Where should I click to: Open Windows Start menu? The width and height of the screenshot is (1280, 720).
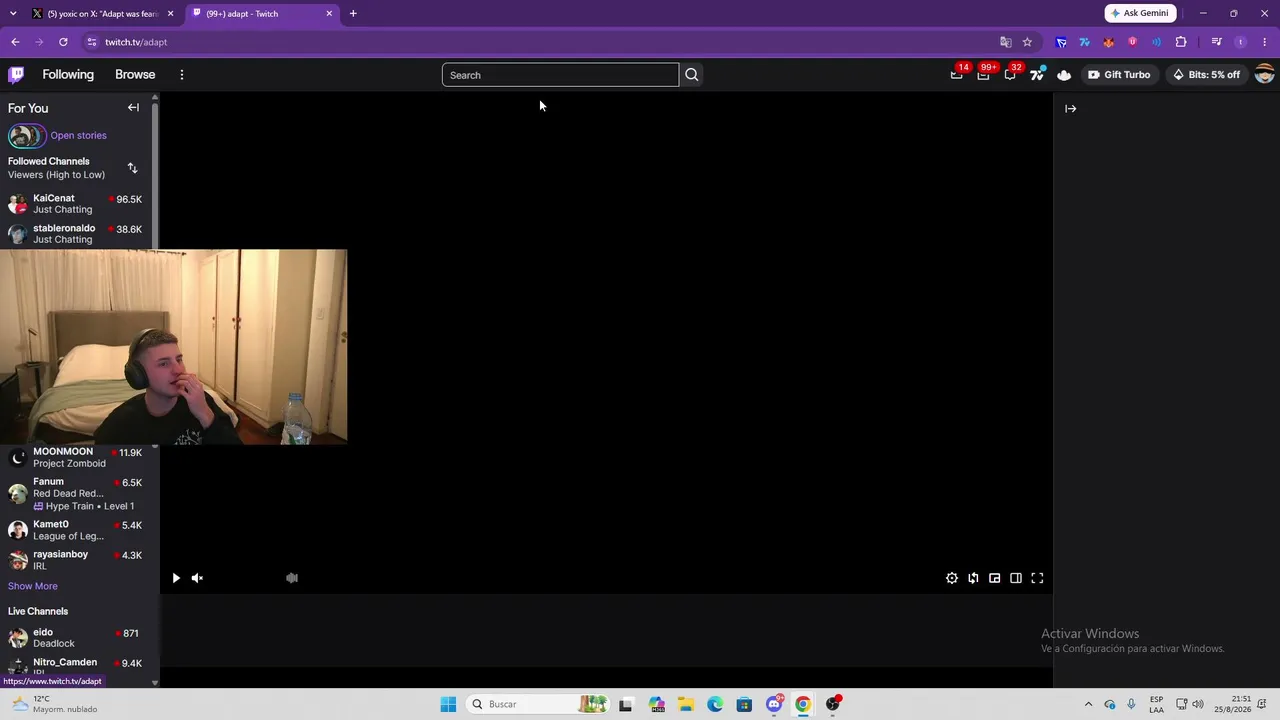coord(448,704)
